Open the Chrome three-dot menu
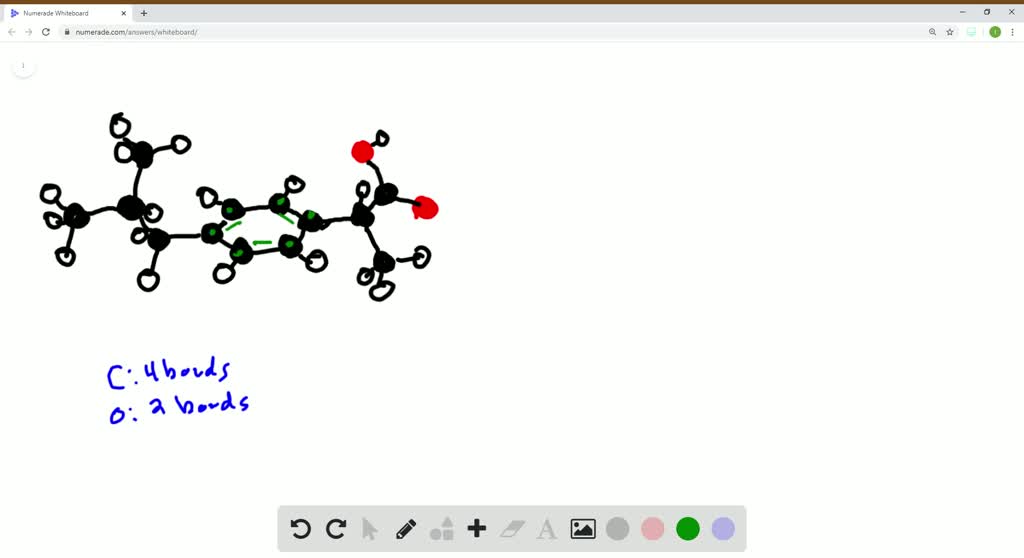This screenshot has height=558, width=1024. (1012, 32)
